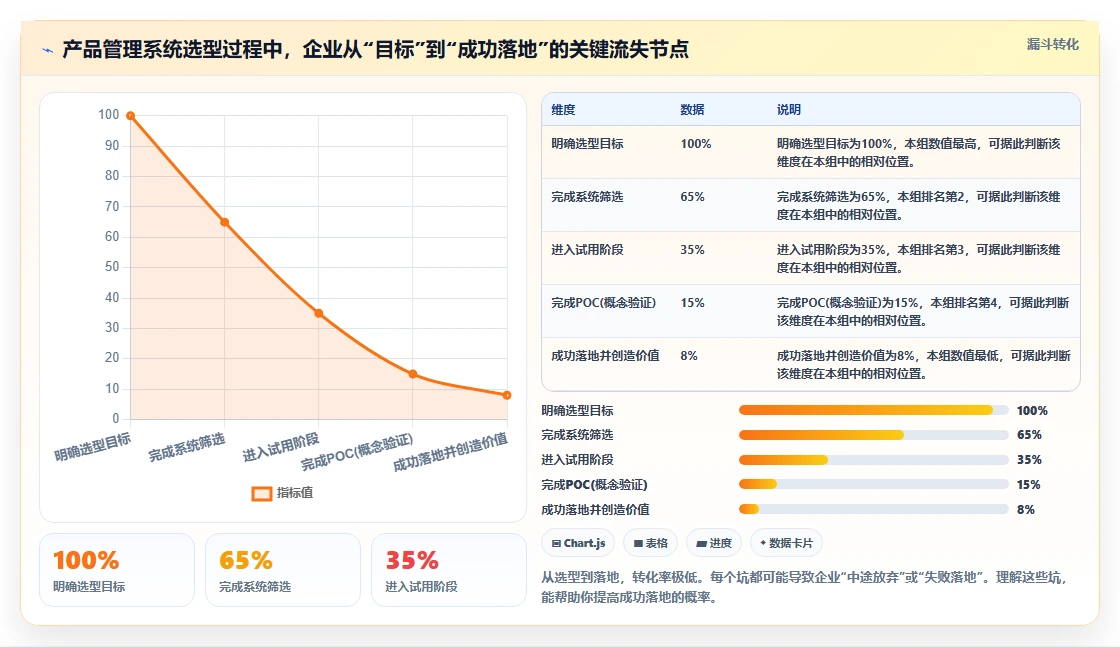Image resolution: width=1120 pixels, height=647 pixels.
Task: Click the x-axis label 完成POC(概念验证)
Action: point(357,452)
